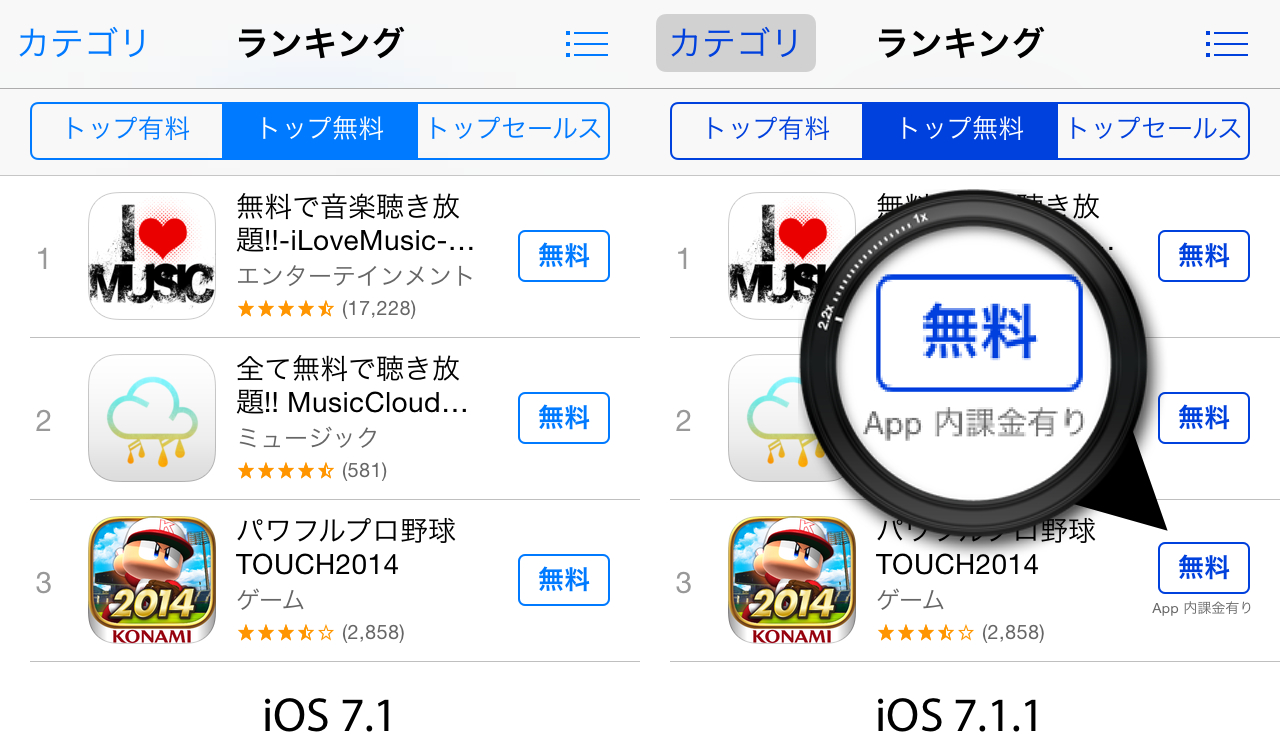The width and height of the screenshot is (1280, 750).
Task: Tap 無料 button for MusicCloud in left panel
Action: click(x=564, y=418)
